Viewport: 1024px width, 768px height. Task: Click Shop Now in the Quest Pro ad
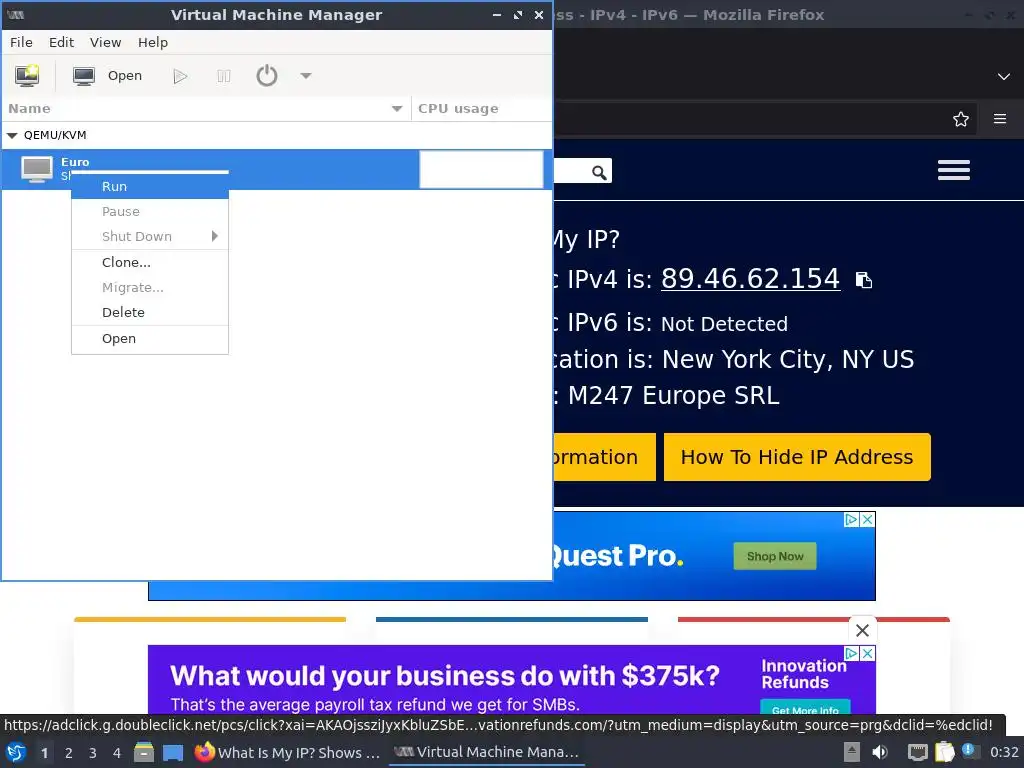click(x=775, y=556)
